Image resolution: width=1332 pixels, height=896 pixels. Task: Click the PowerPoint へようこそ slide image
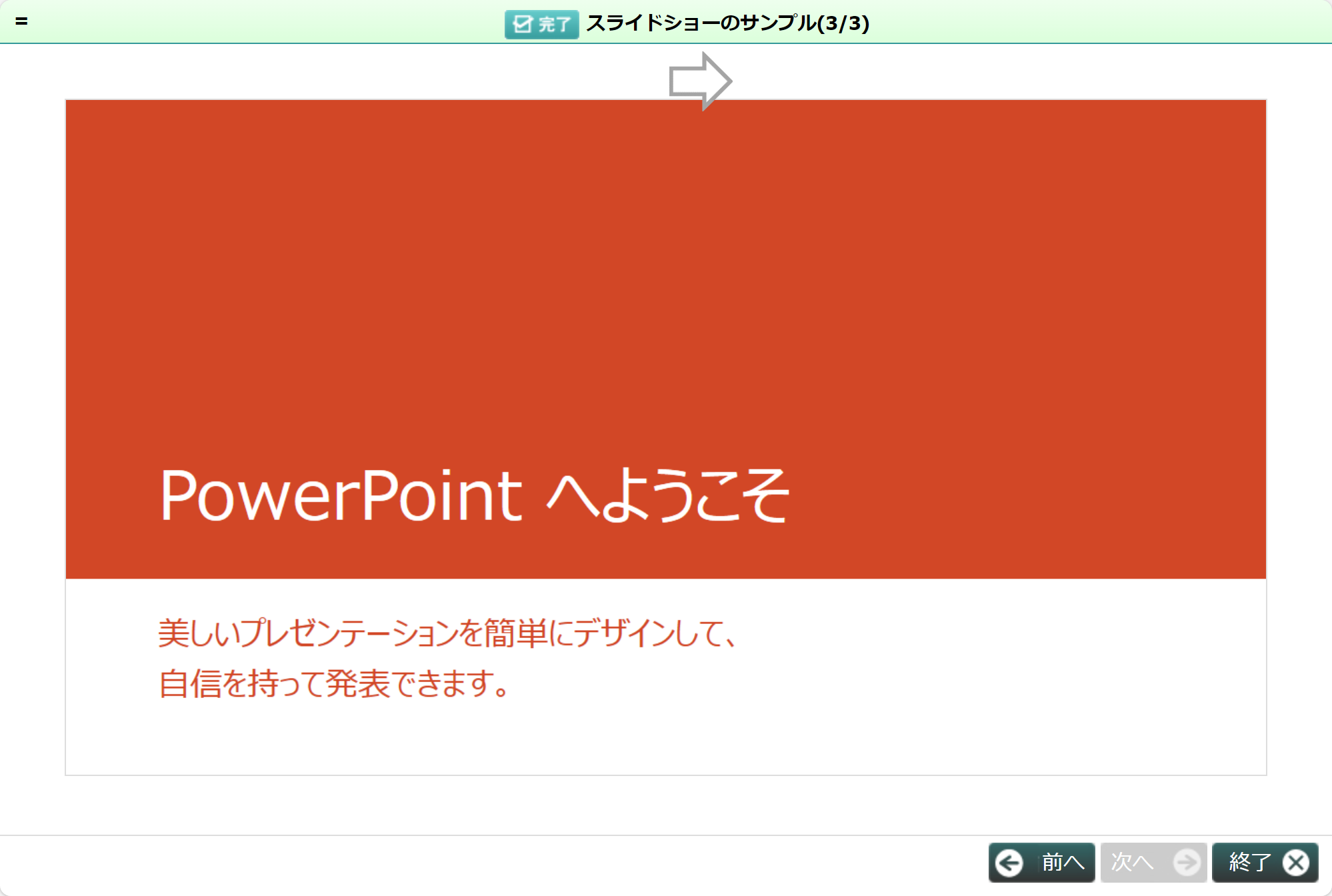point(666,437)
